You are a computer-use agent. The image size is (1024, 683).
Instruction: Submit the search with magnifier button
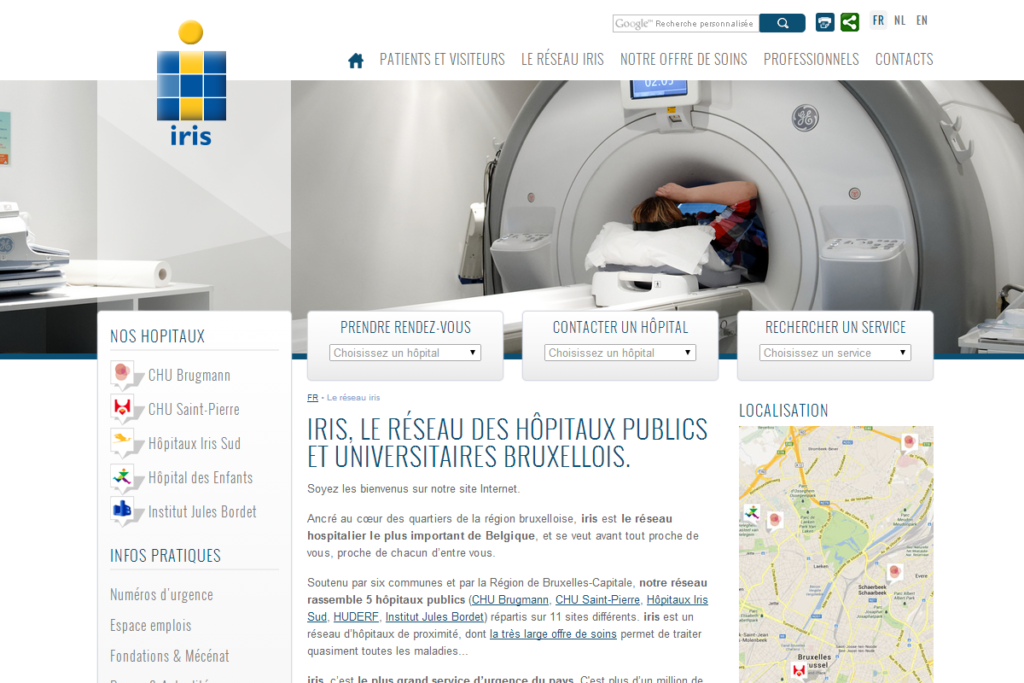click(x=782, y=24)
